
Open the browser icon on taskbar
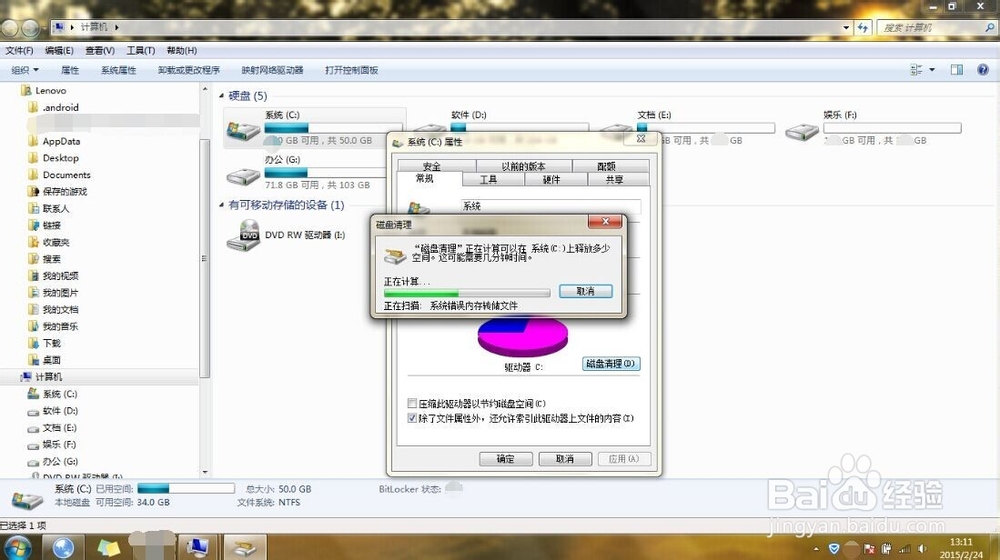click(x=63, y=547)
